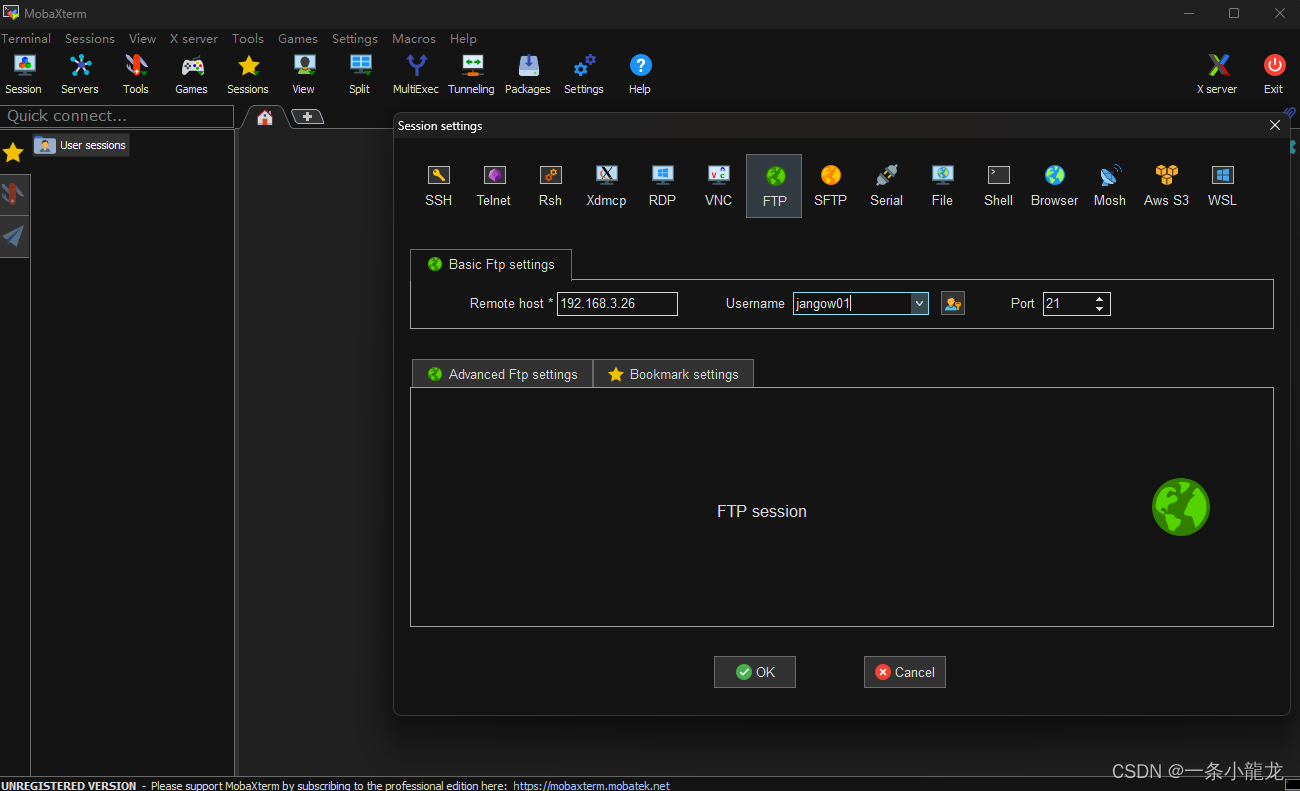
Task: Open the View menu in menu bar
Action: [x=143, y=38]
